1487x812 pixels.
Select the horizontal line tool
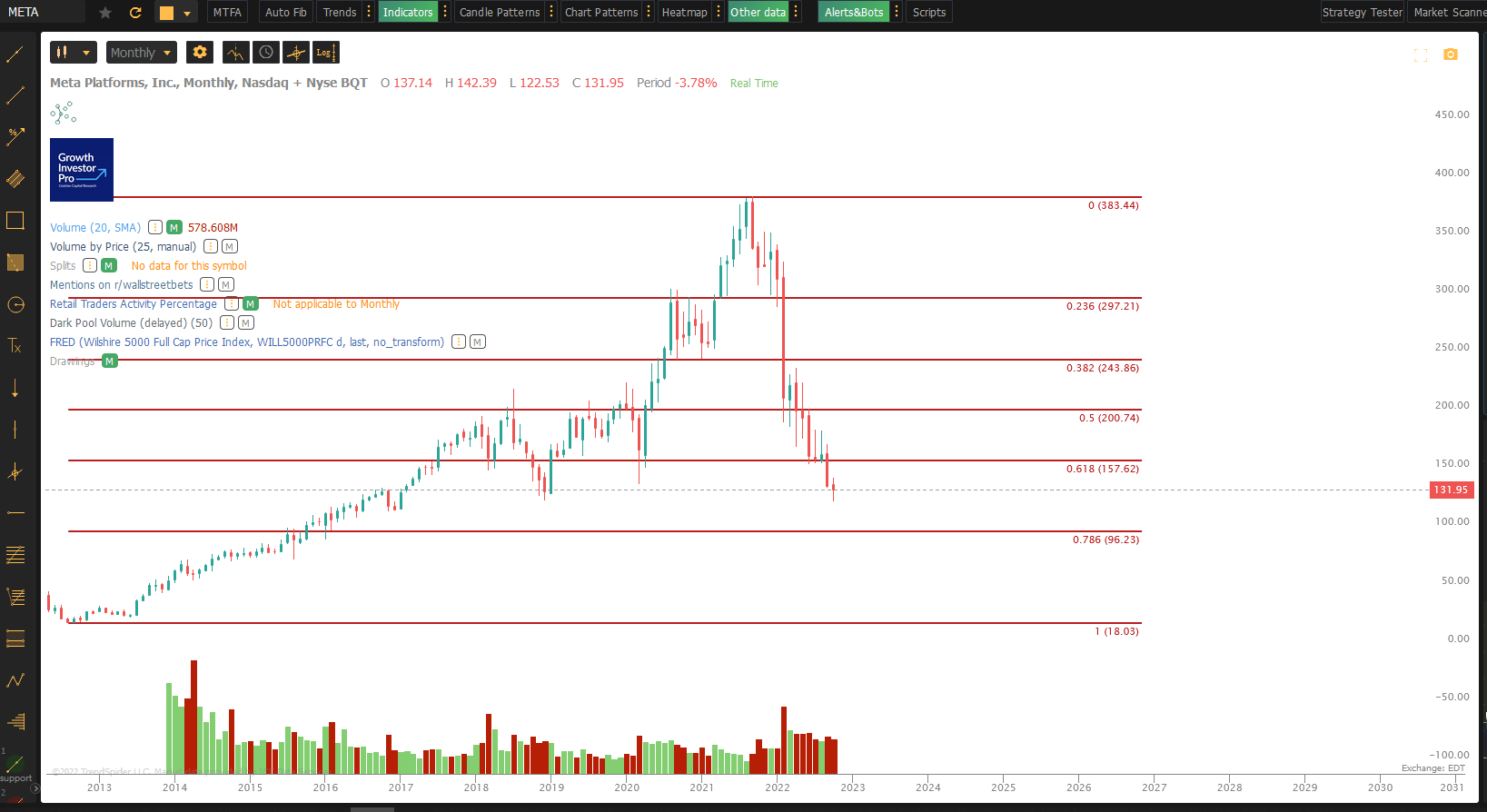point(15,513)
